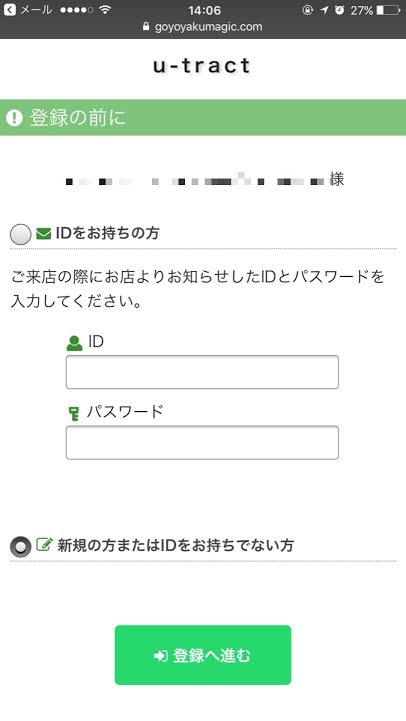Focus the ID input field
The height and width of the screenshot is (721, 406).
(202, 372)
